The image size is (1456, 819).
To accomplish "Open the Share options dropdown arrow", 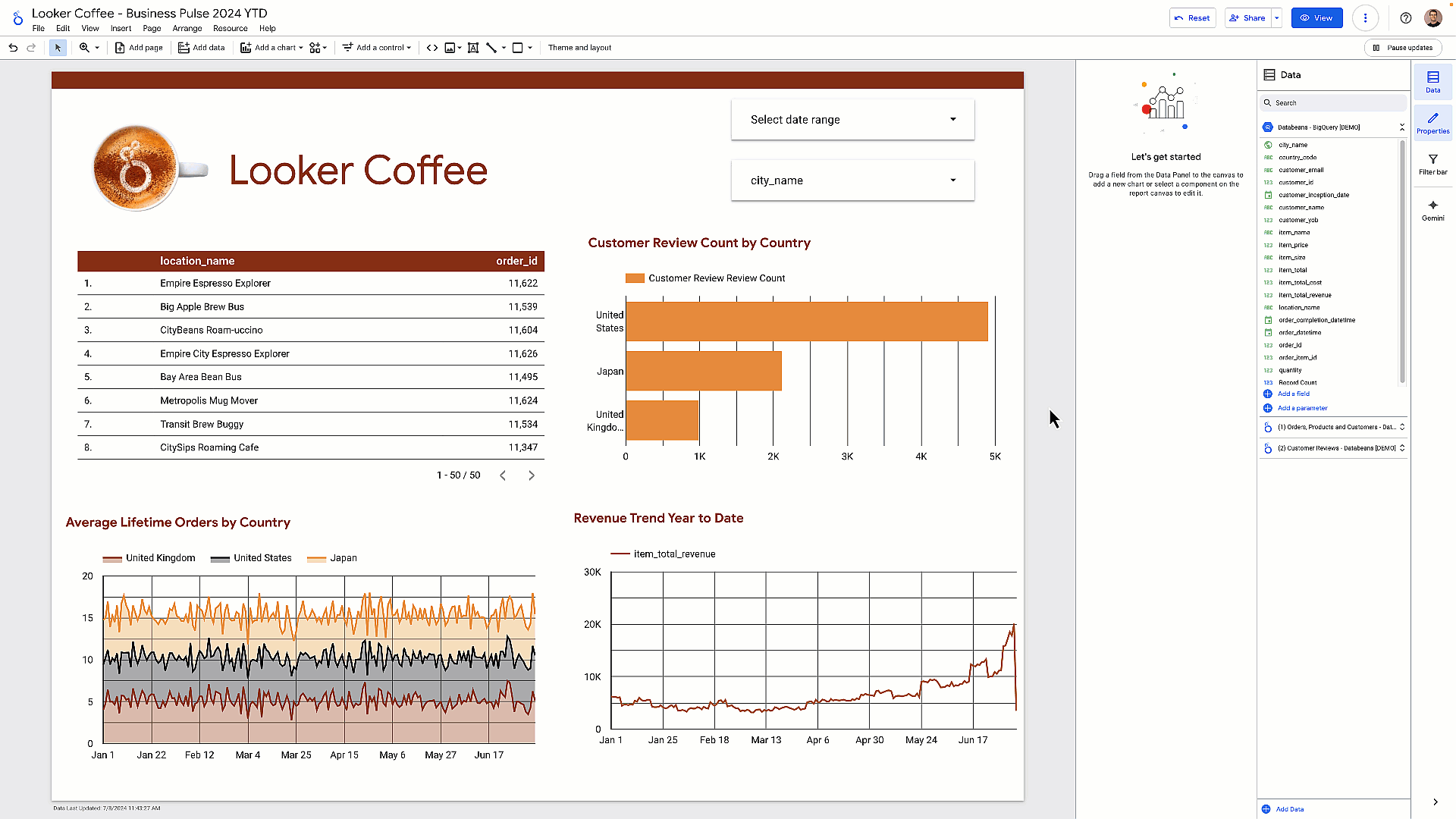I will (x=1276, y=18).
